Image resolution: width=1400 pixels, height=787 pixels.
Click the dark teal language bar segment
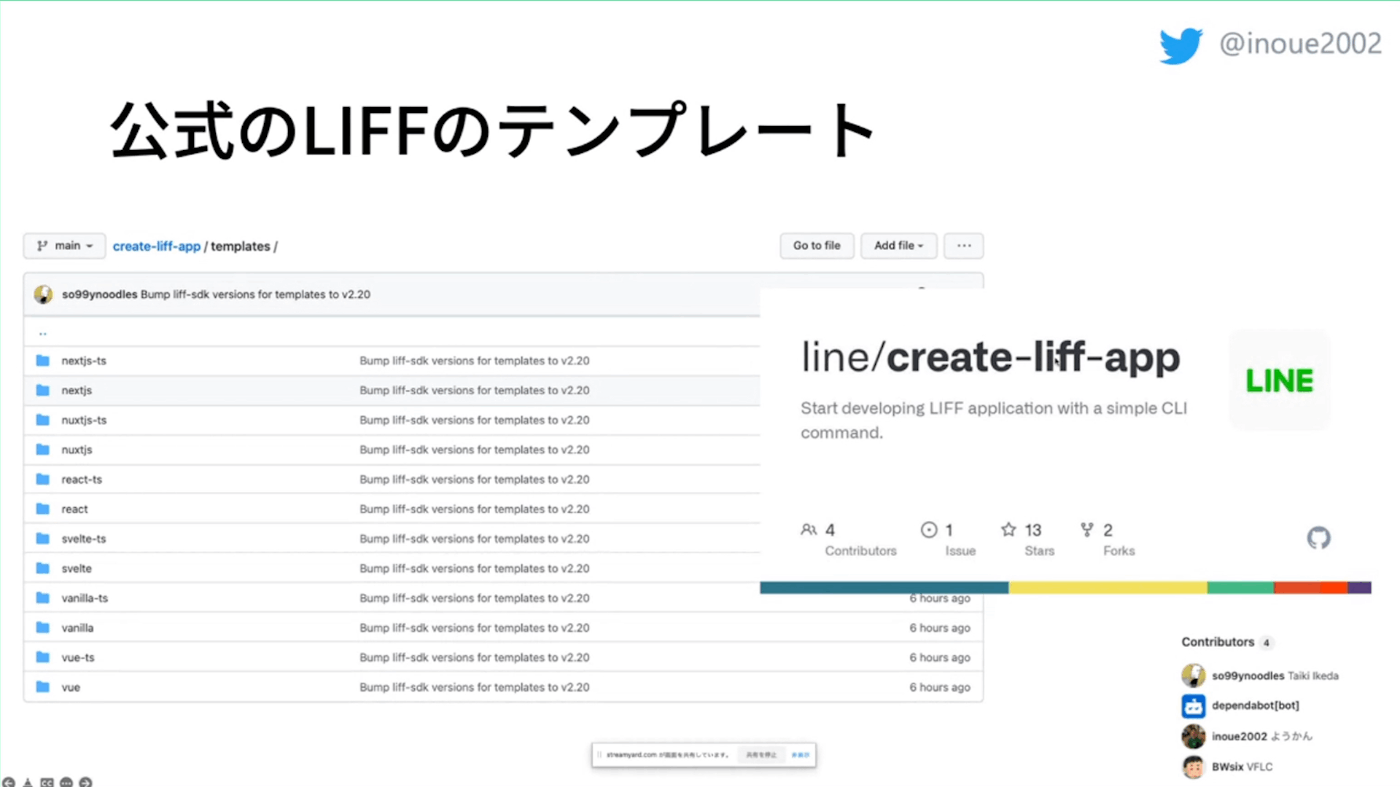[x=884, y=587]
